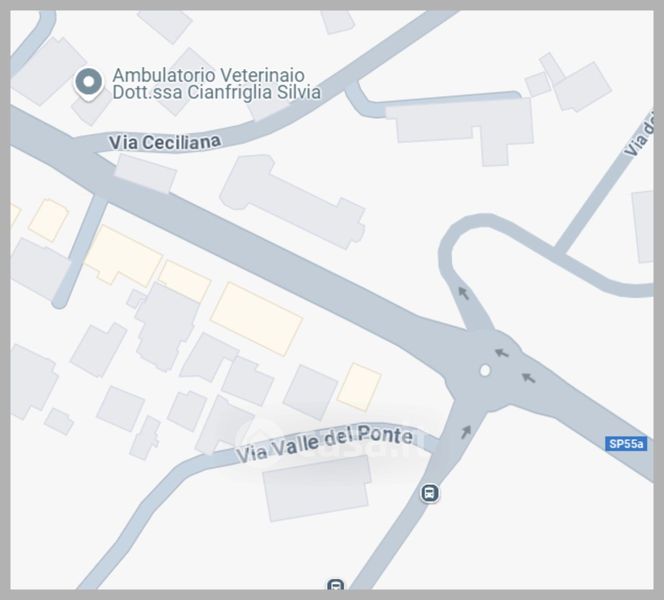Click the SP55a road shield badge
The width and height of the screenshot is (664, 600).
tap(626, 444)
